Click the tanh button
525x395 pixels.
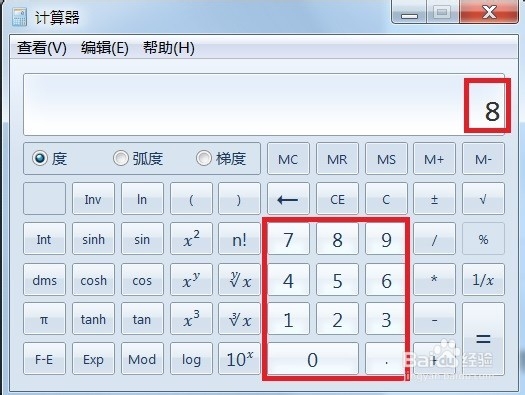point(93,319)
